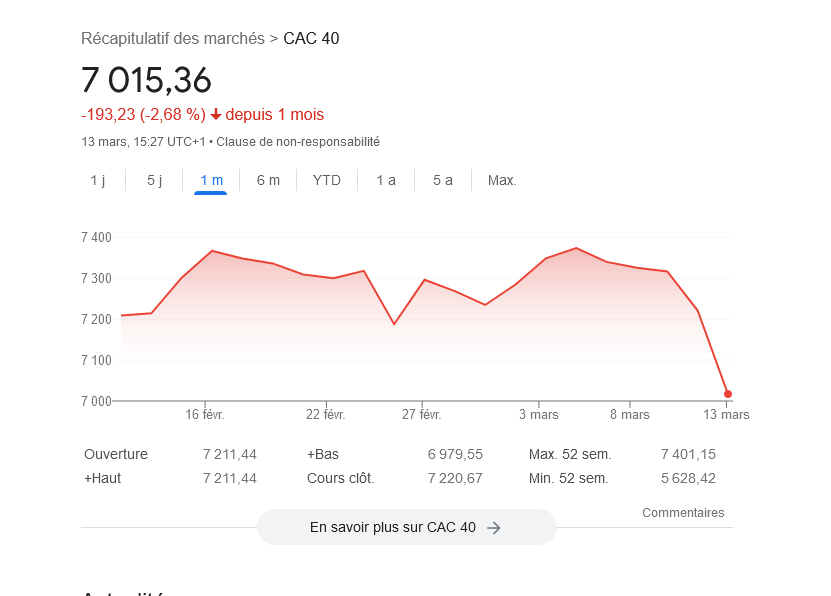The image size is (831, 596).
Task: Click the red down-arrow change indicator
Action: pyautogui.click(x=216, y=114)
